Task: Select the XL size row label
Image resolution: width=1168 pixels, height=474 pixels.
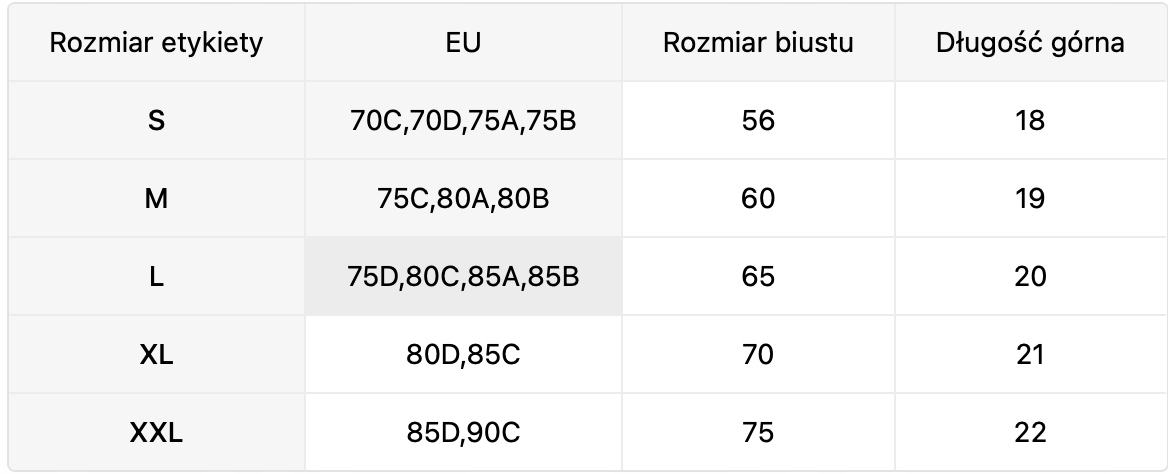Action: coord(156,355)
